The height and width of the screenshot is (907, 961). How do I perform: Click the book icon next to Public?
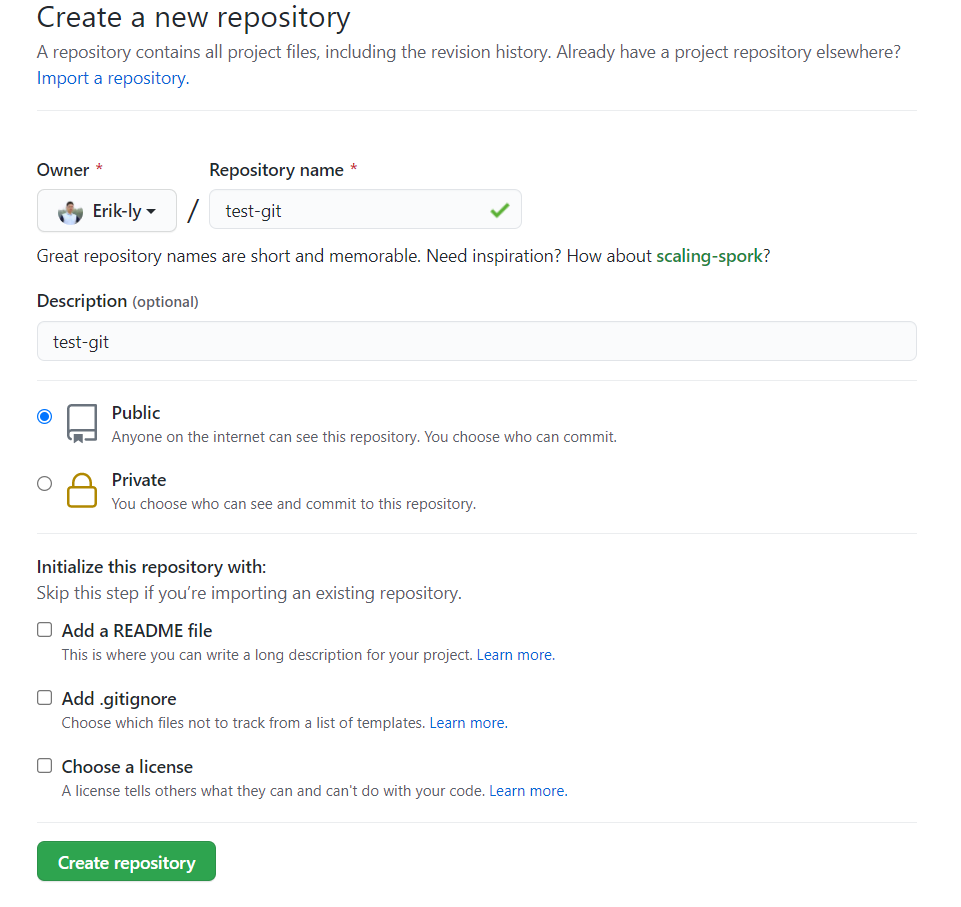point(81,422)
